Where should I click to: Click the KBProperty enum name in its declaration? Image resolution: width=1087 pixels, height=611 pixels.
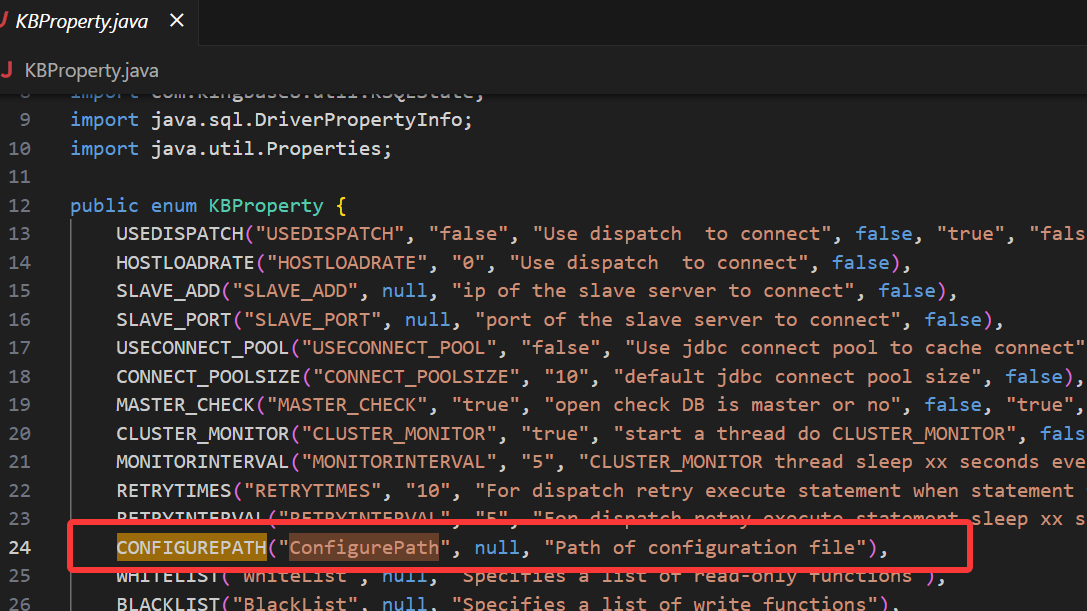click(x=265, y=206)
